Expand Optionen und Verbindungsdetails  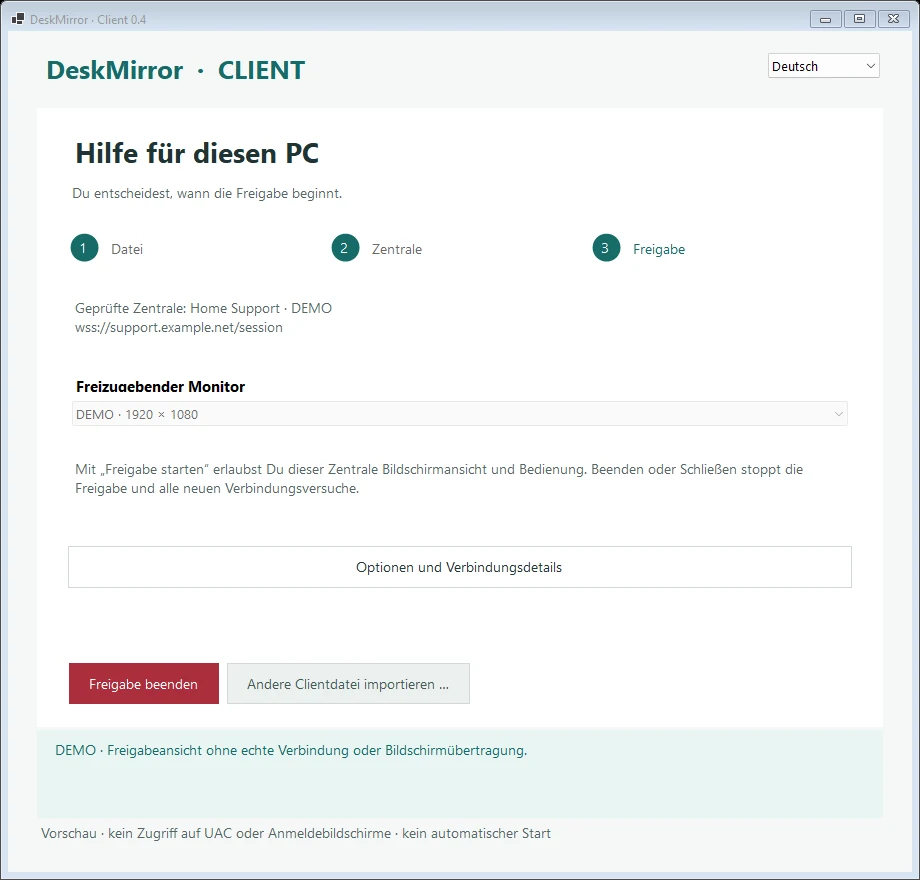pos(459,567)
